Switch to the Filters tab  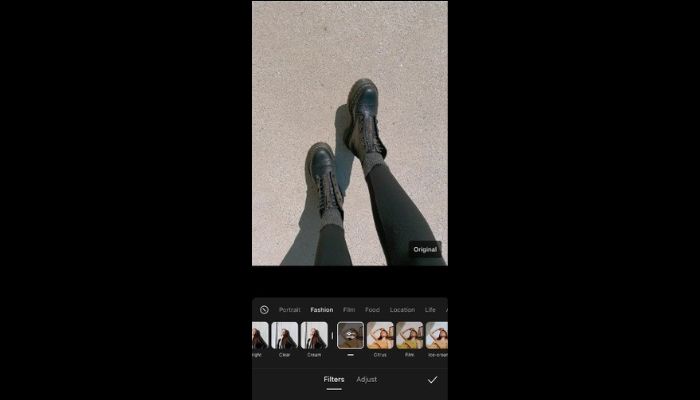(334, 379)
